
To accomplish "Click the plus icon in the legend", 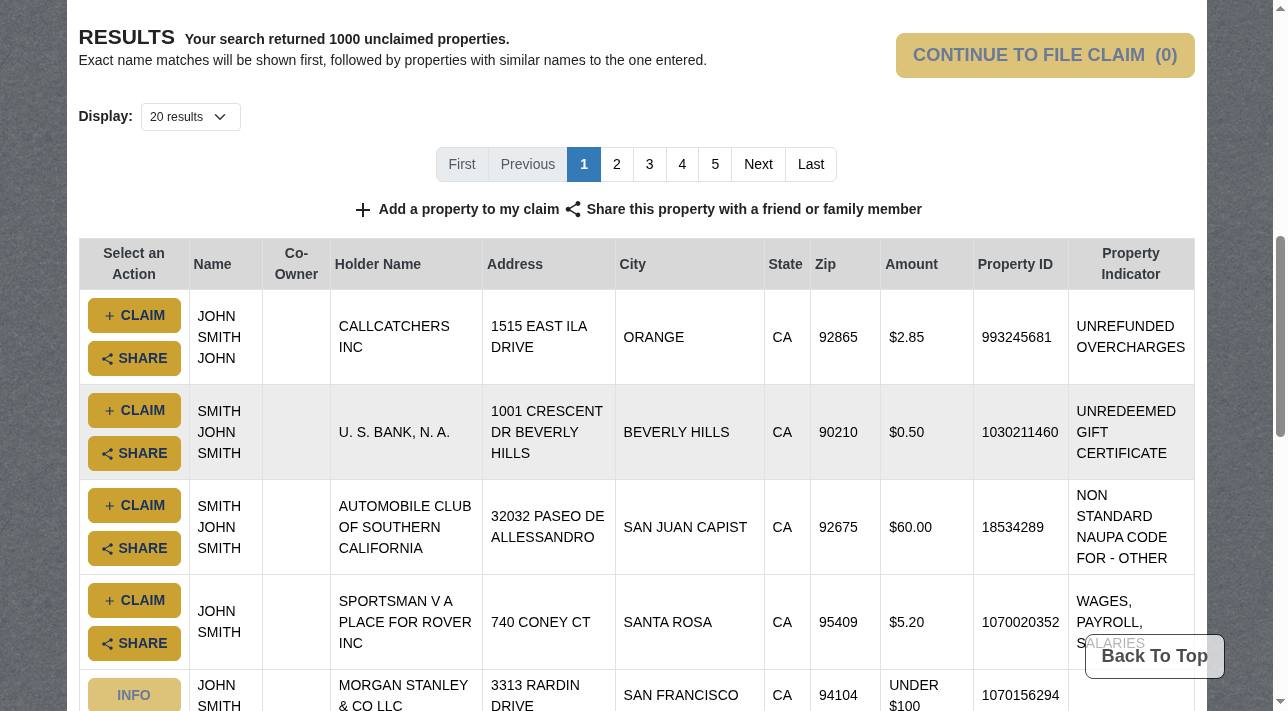I will [363, 210].
